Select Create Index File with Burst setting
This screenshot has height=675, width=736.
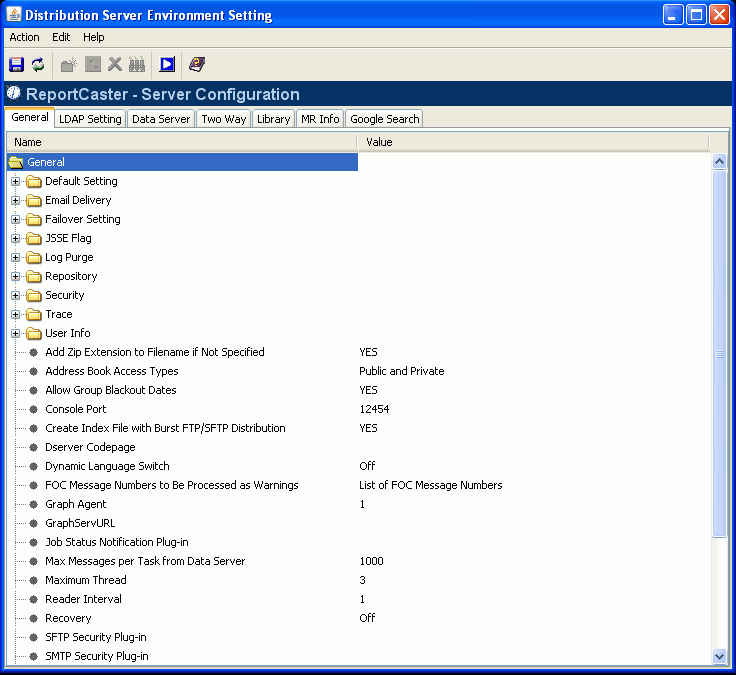click(165, 428)
